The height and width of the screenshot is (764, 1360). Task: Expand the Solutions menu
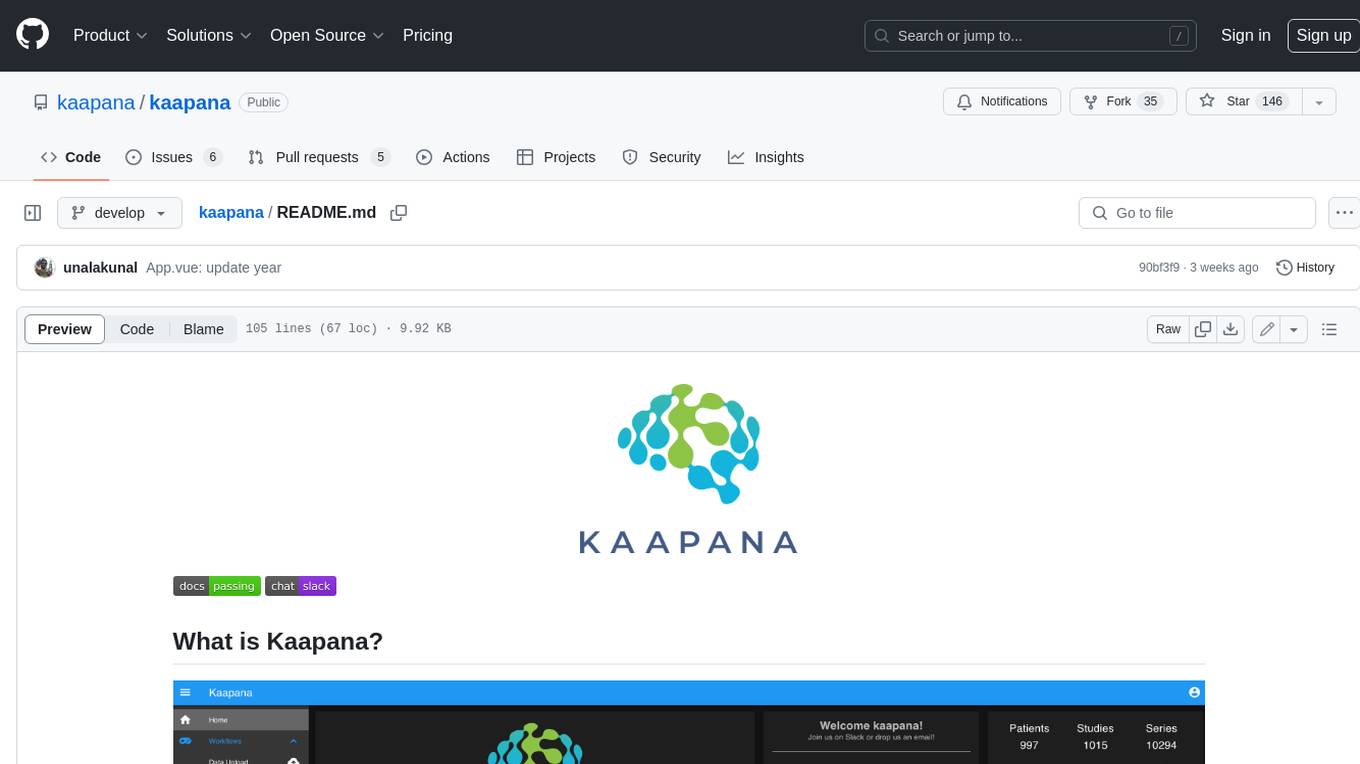(209, 35)
